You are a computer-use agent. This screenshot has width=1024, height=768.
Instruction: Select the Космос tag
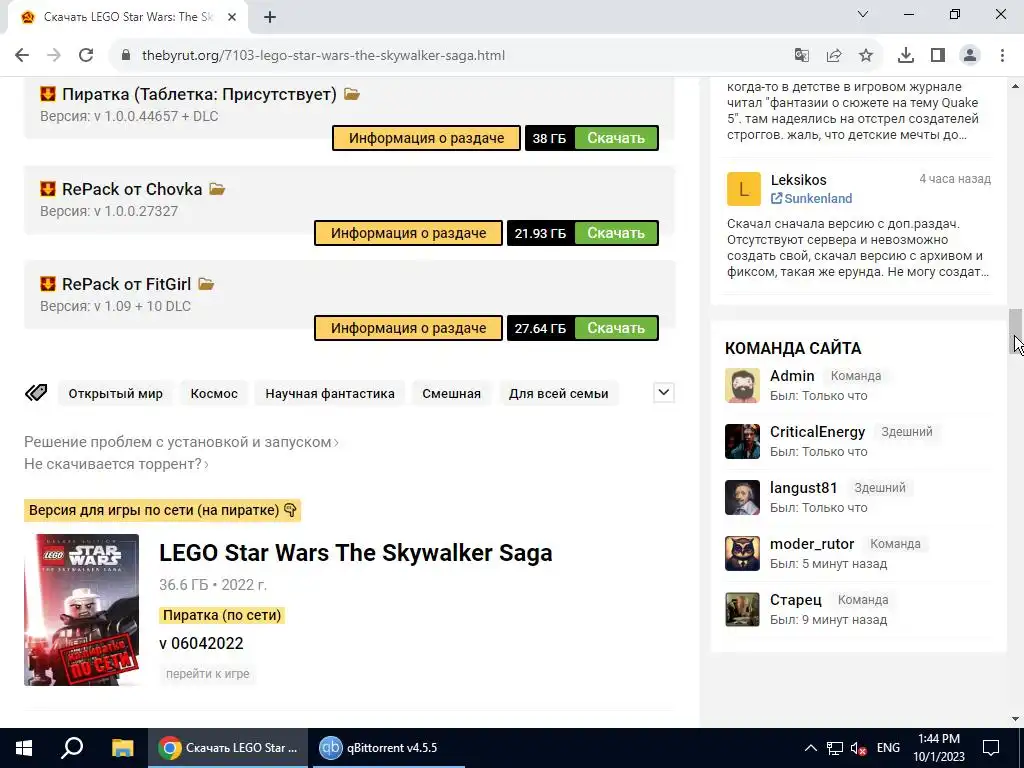[214, 394]
